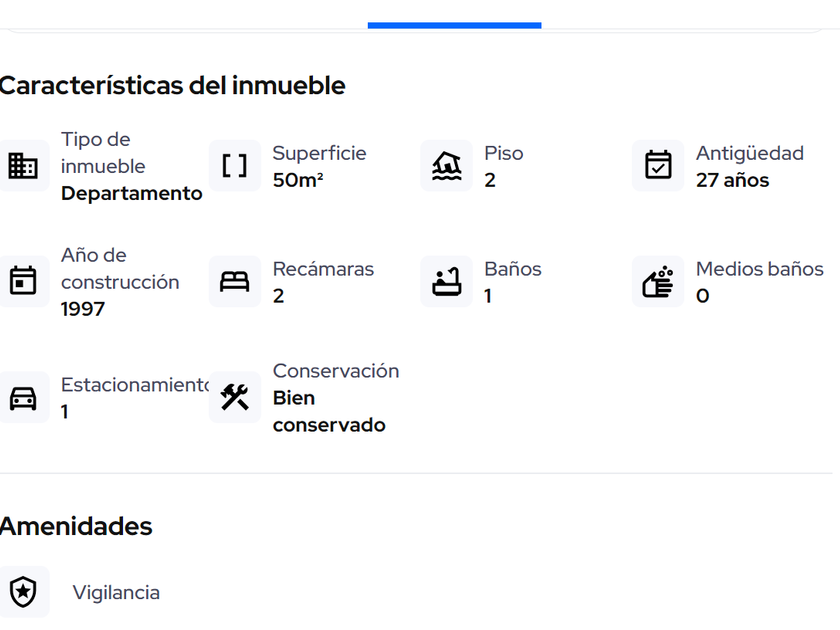The height and width of the screenshot is (630, 840).
Task: Click the 1997 construction year value
Action: pyautogui.click(x=83, y=310)
